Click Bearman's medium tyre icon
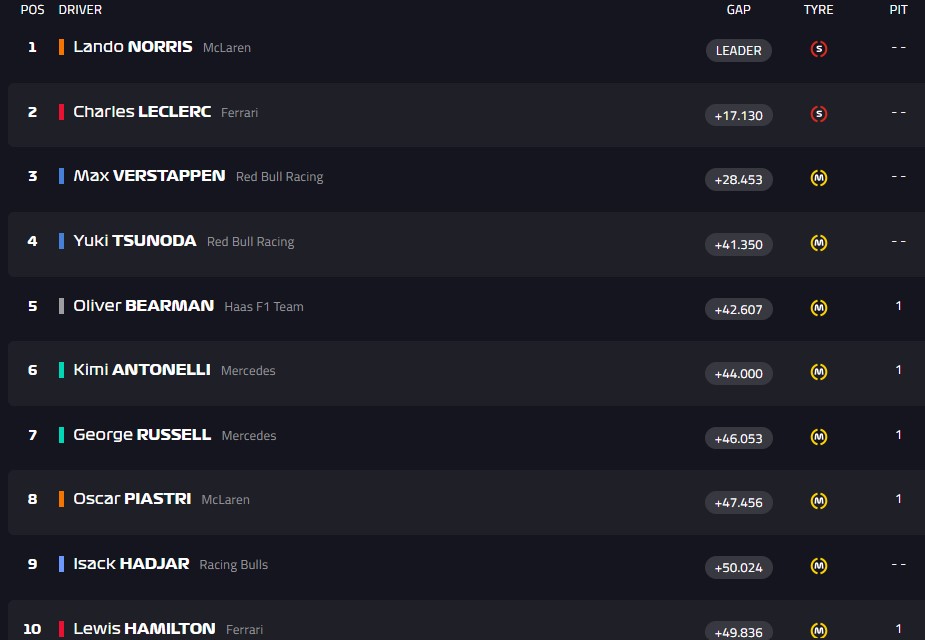This screenshot has width=925, height=640. pos(818,308)
